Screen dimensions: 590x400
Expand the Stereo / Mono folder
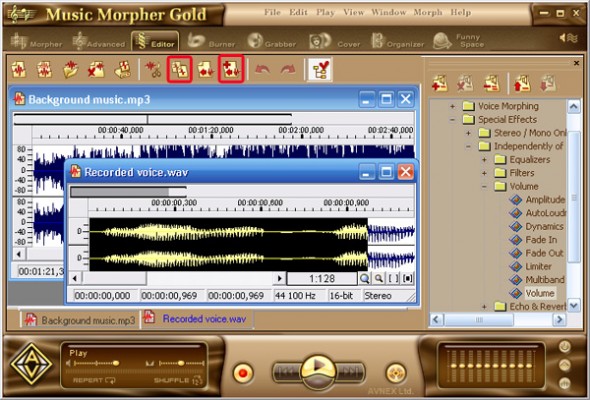pos(468,133)
